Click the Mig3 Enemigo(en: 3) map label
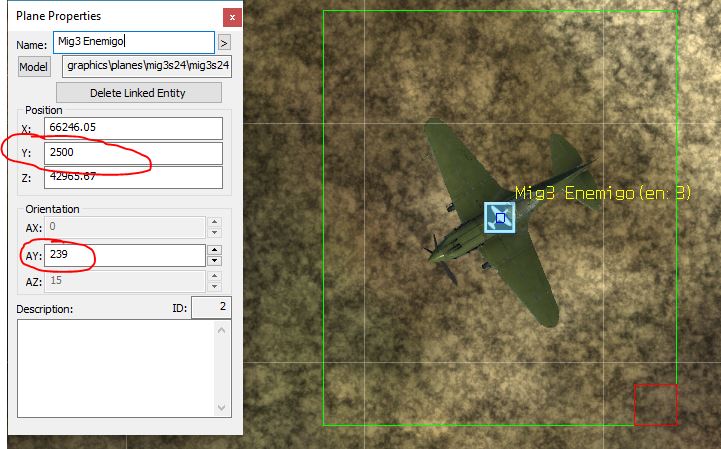 [x=603, y=193]
